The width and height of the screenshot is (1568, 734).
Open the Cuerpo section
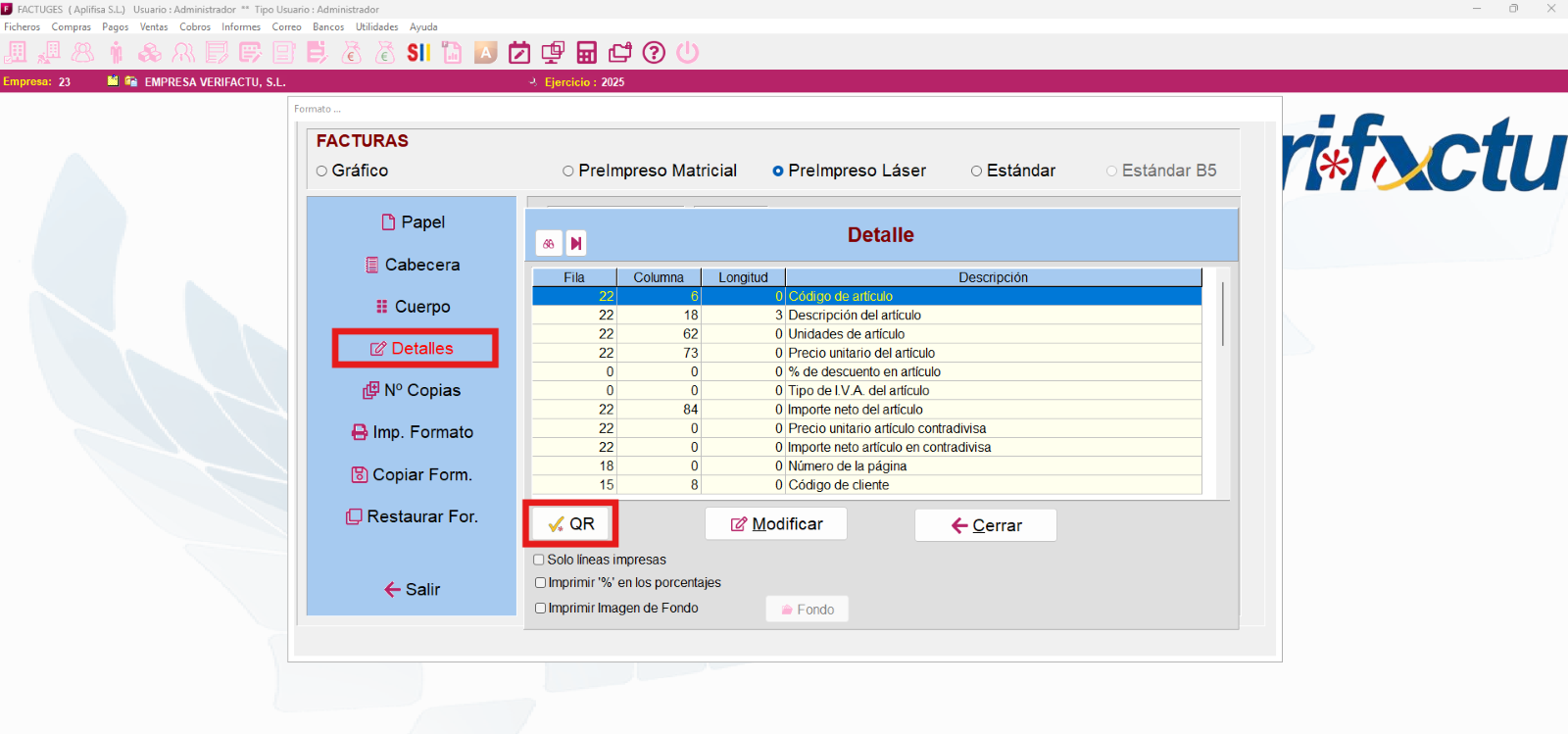click(x=413, y=307)
